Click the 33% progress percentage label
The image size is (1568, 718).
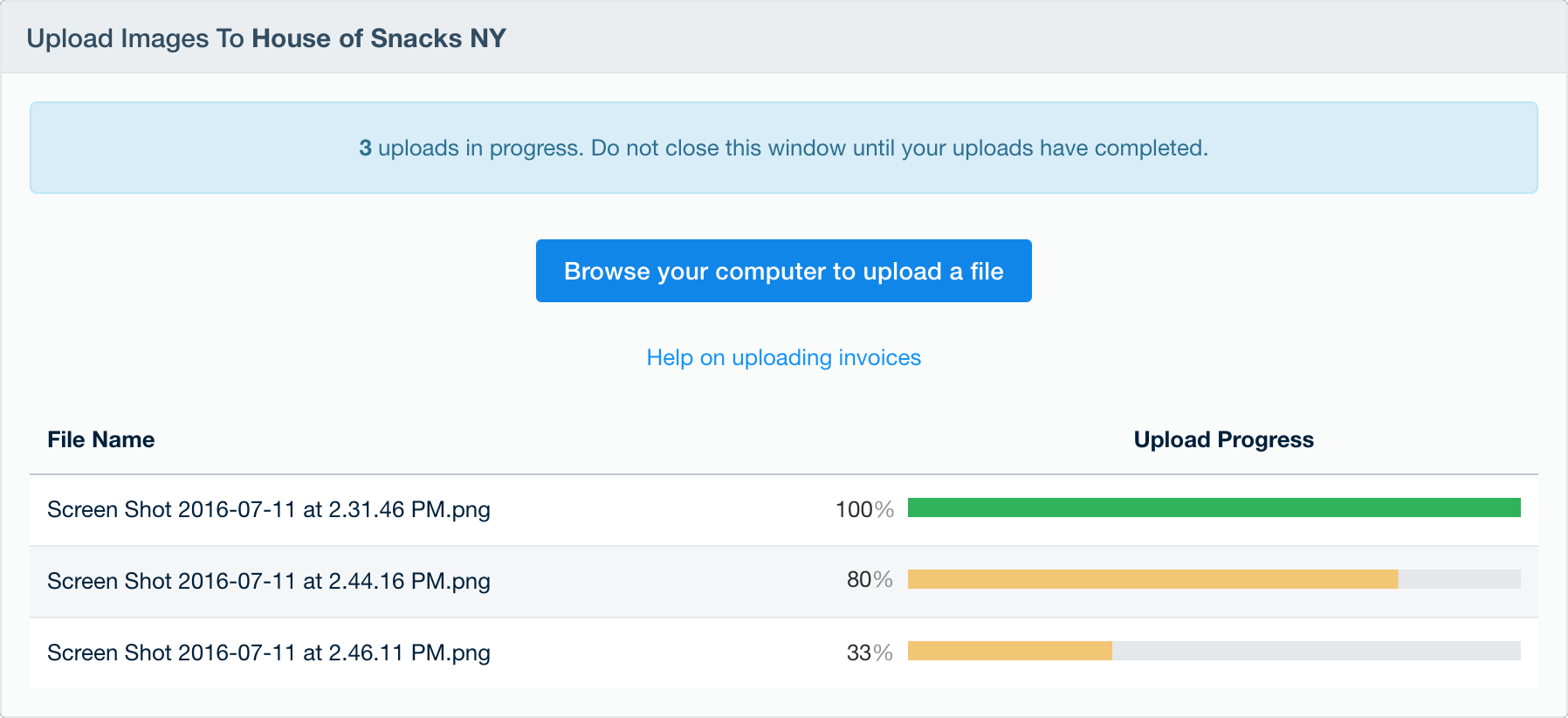(x=870, y=652)
